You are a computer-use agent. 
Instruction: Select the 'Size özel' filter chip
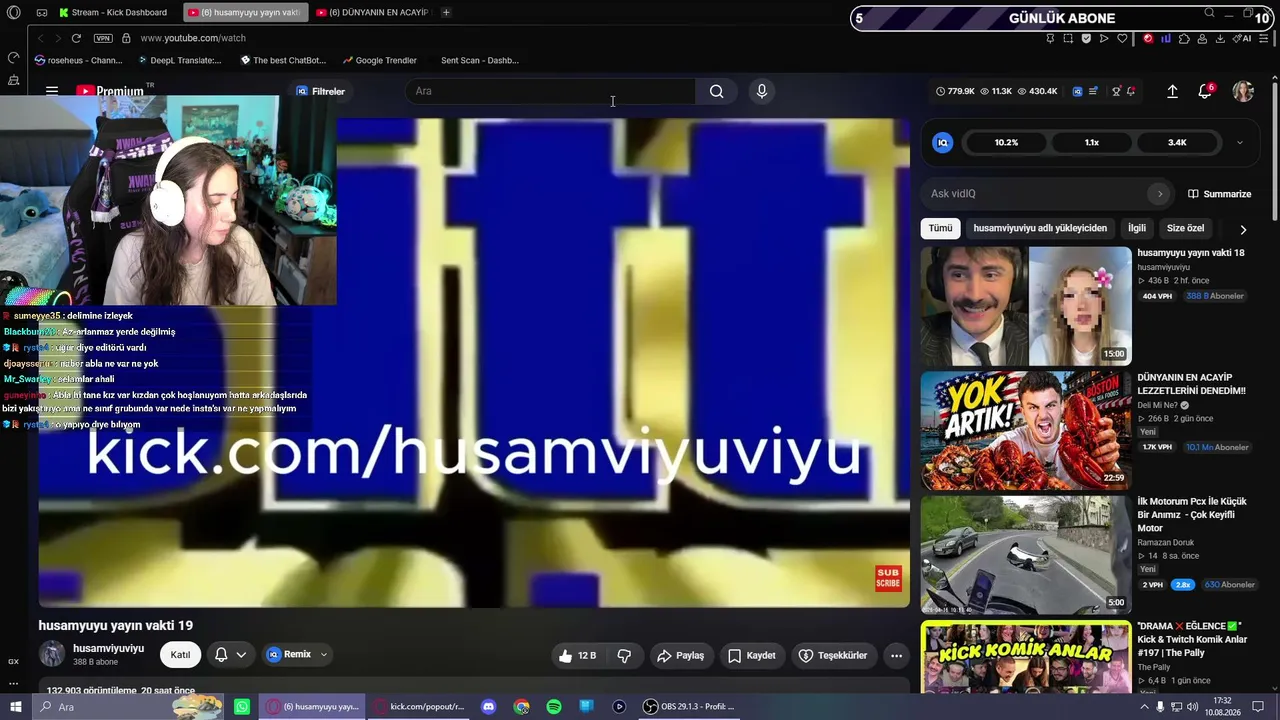tap(1186, 228)
